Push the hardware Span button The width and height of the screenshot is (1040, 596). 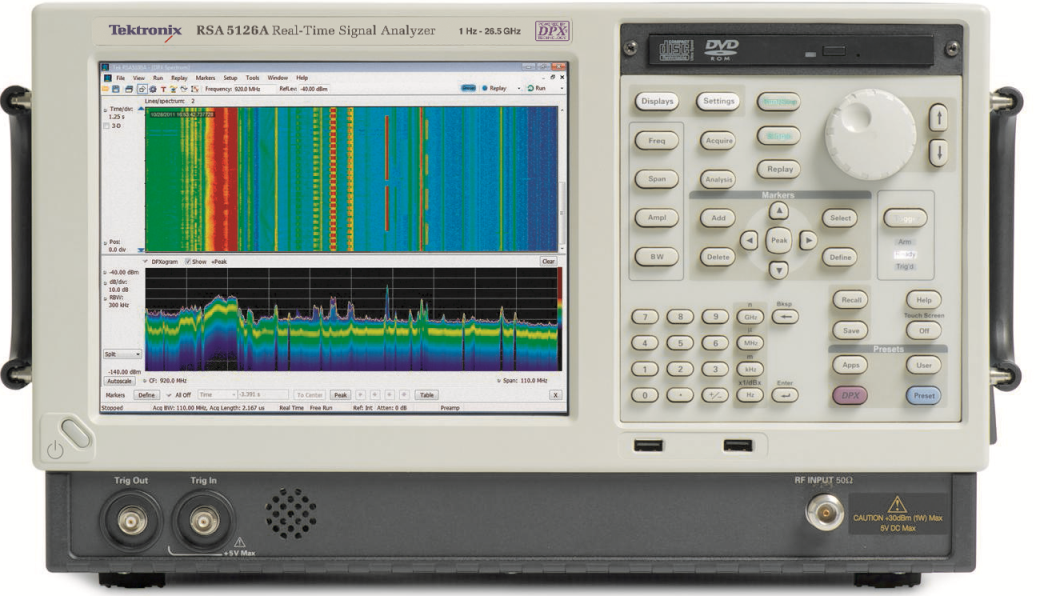click(657, 179)
